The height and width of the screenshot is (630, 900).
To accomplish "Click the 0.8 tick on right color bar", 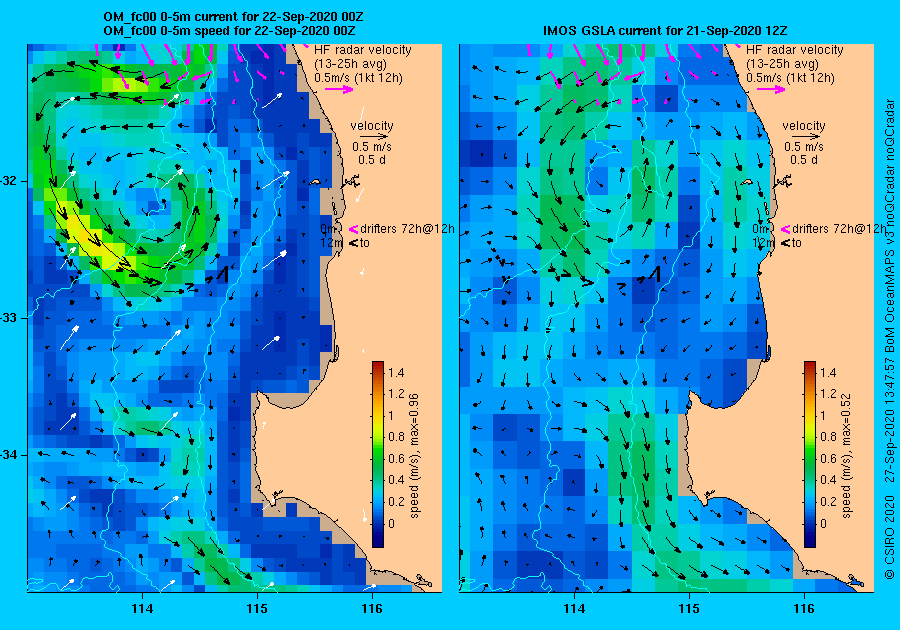I will coord(829,437).
